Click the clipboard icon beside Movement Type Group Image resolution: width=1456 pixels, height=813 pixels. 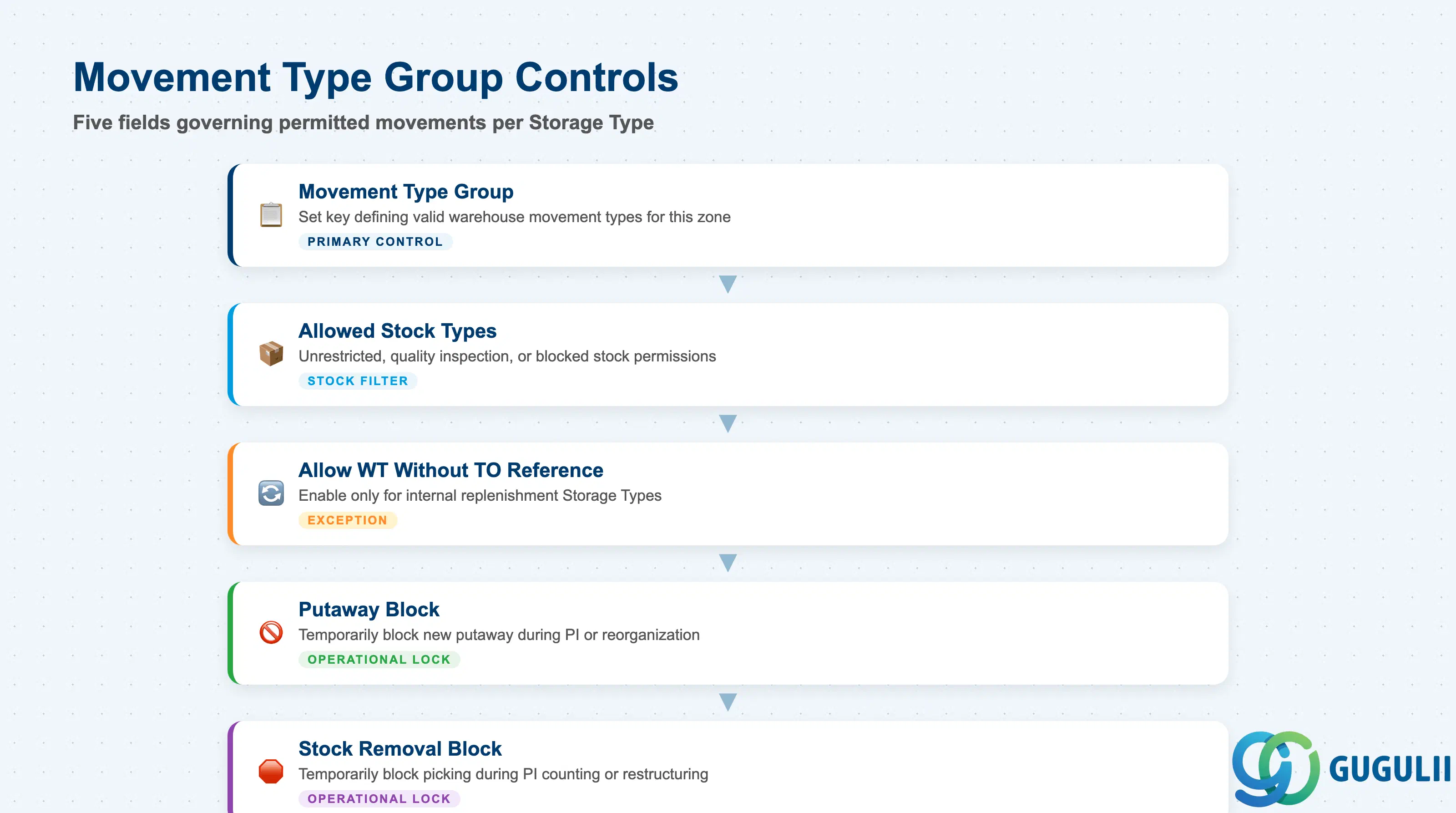pyautogui.click(x=271, y=215)
